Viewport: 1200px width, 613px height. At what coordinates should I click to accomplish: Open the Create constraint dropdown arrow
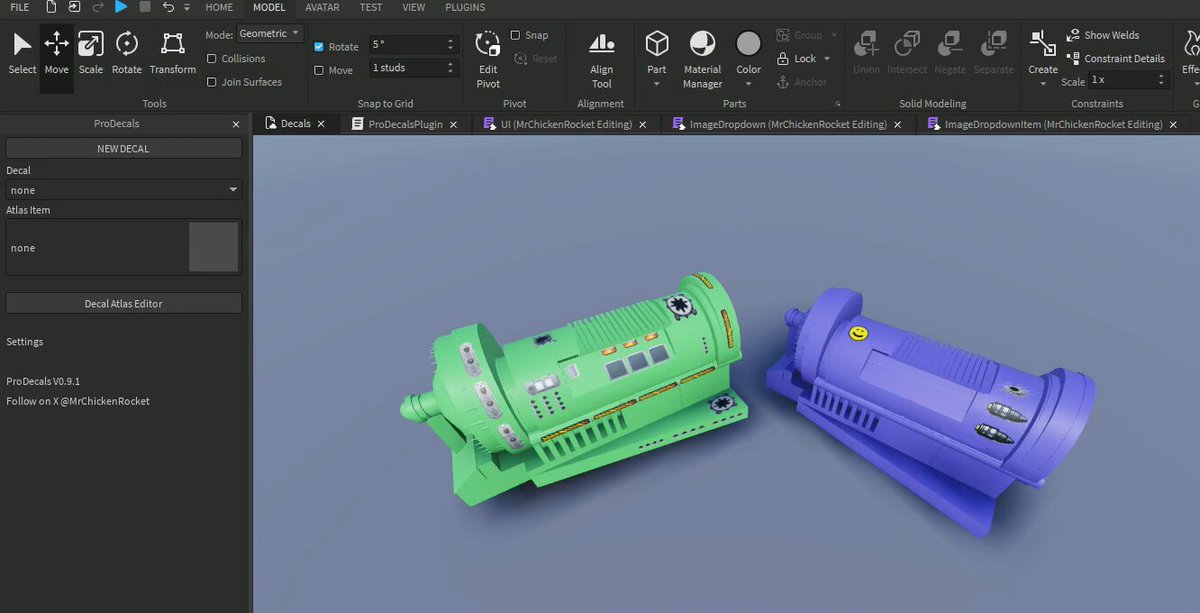[x=1043, y=84]
